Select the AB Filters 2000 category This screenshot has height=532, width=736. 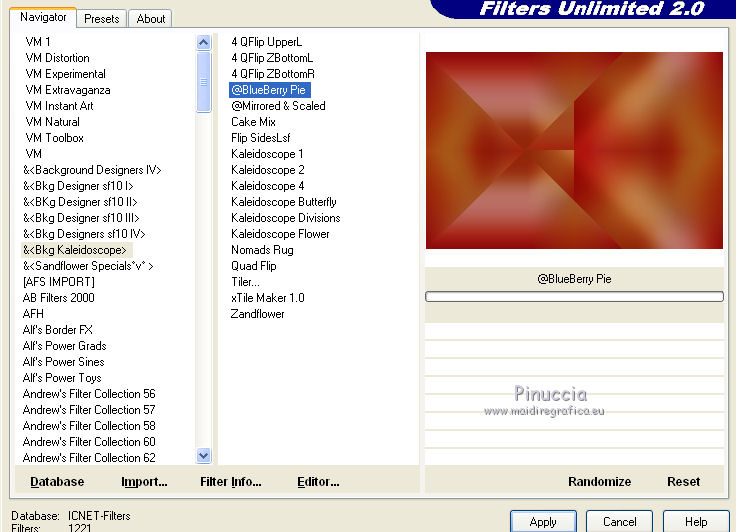click(58, 297)
